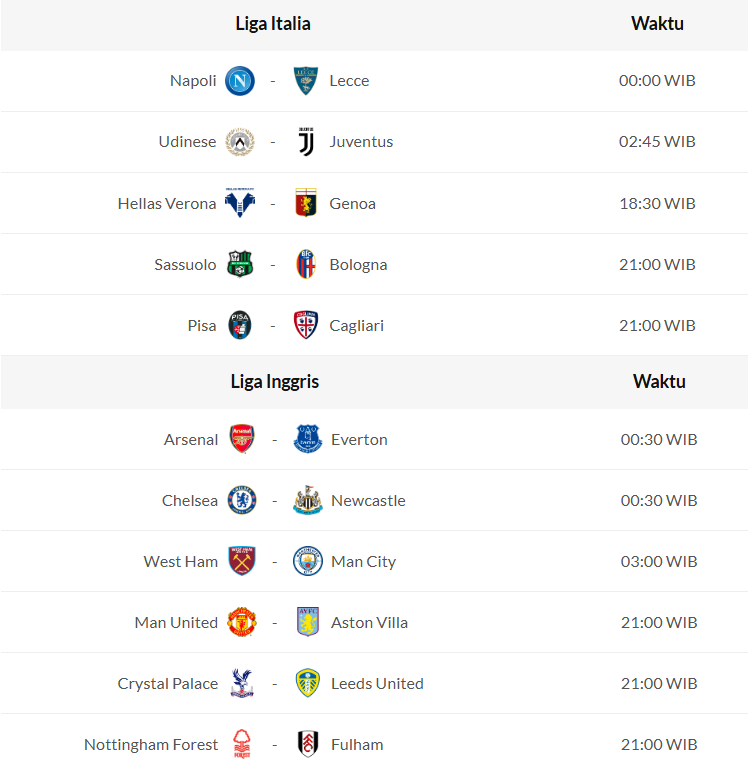Select the Liga Inggris header
This screenshot has width=748, height=766.
(275, 382)
